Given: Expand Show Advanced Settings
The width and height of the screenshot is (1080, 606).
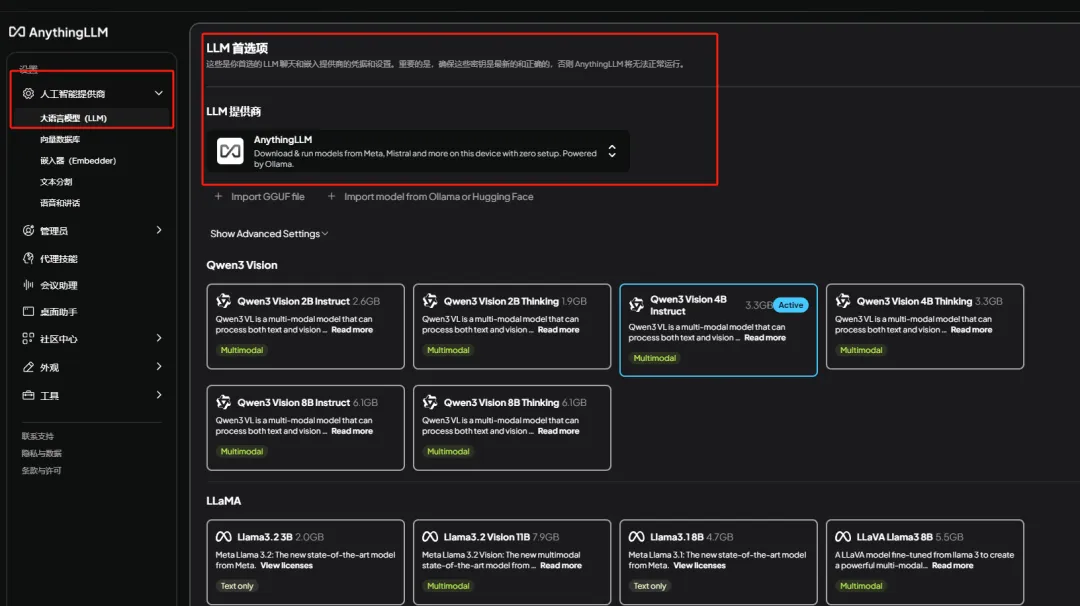Looking at the screenshot, I should [269, 233].
